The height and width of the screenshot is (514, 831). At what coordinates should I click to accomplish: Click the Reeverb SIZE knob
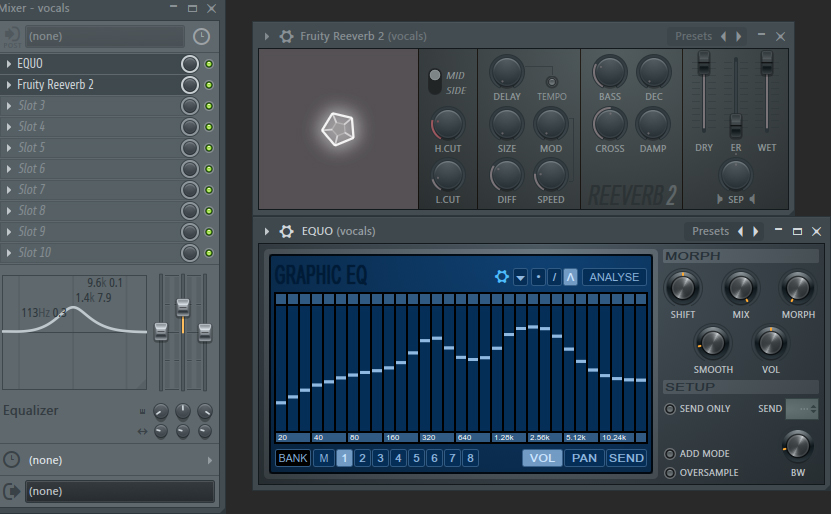(507, 125)
